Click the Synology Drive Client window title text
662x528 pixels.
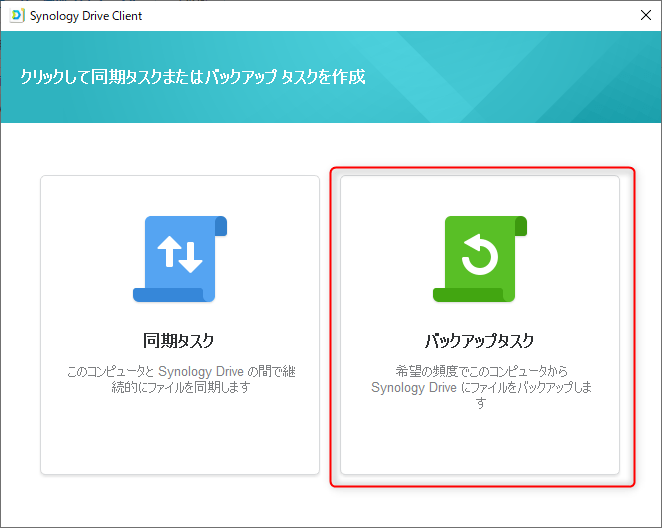86,16
